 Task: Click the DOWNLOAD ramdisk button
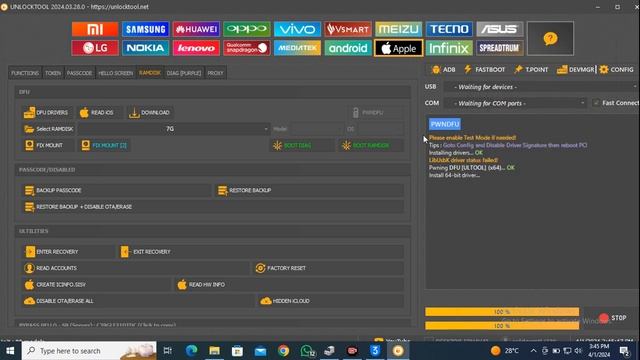150,113
